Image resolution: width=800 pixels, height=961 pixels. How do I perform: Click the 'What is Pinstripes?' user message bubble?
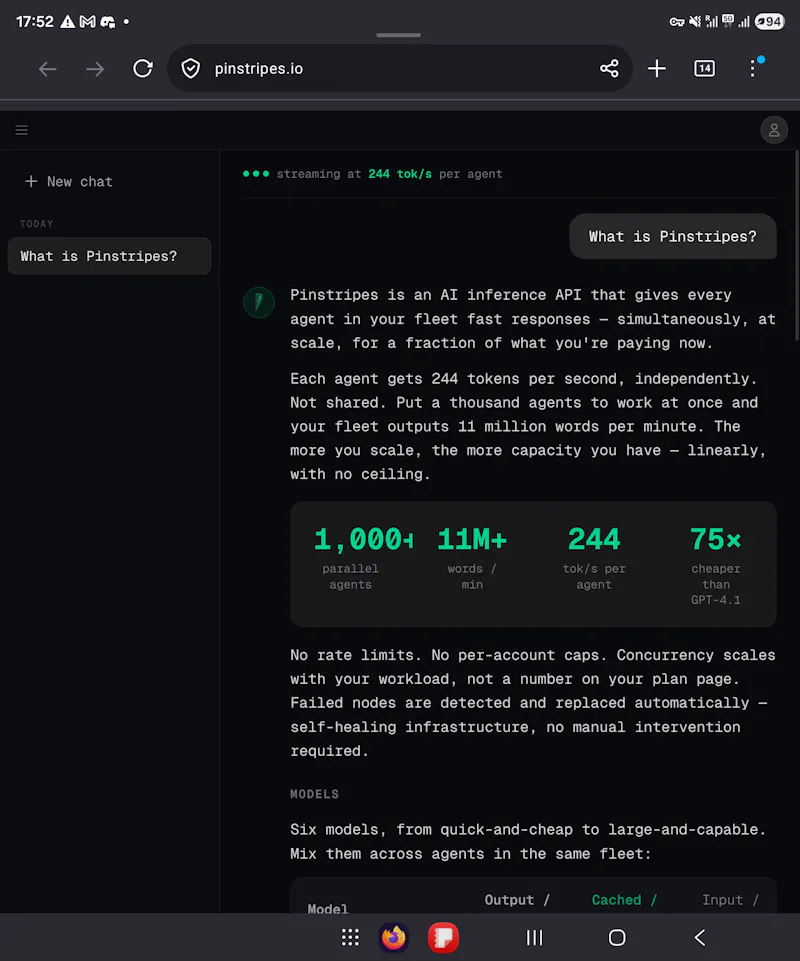click(x=672, y=237)
